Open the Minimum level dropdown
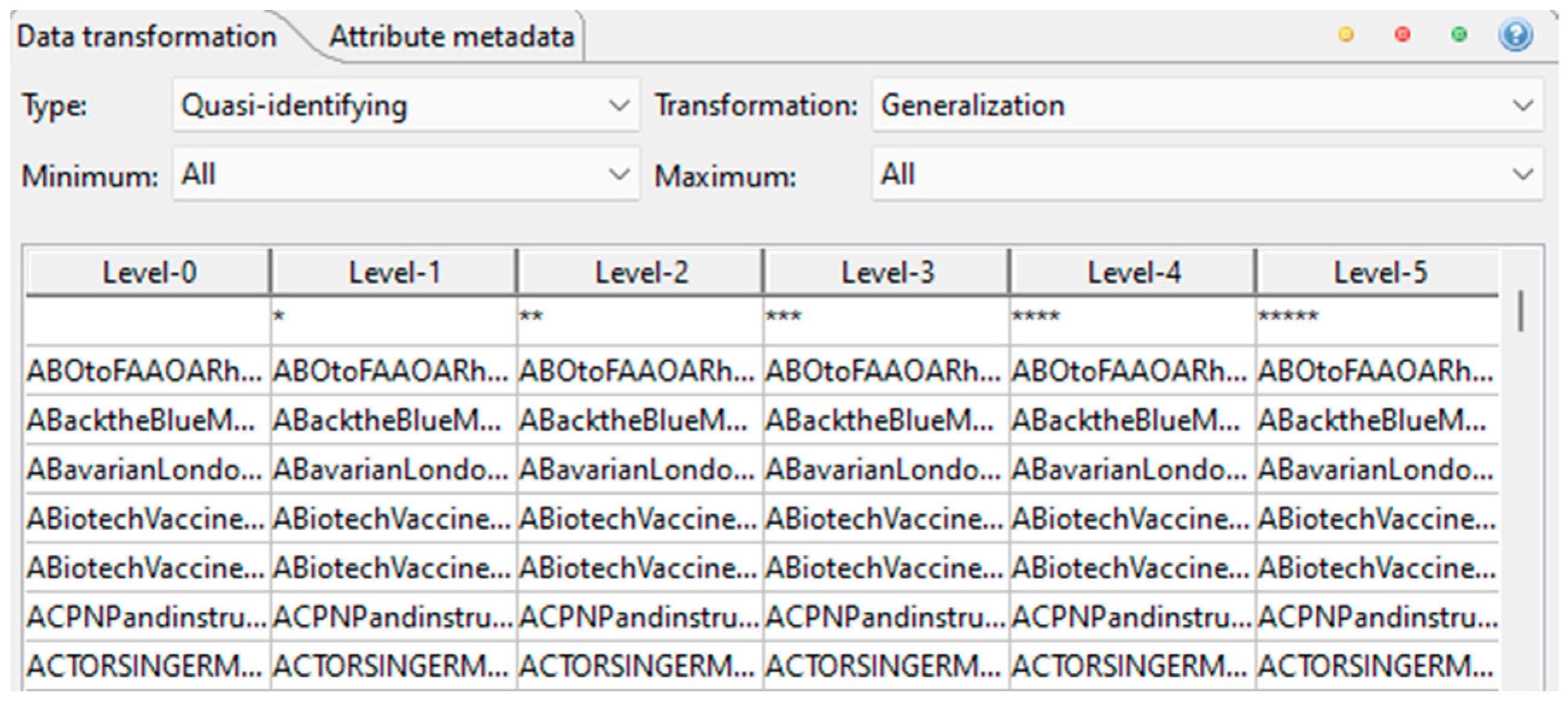The width and height of the screenshot is (1568, 701). click(x=406, y=175)
